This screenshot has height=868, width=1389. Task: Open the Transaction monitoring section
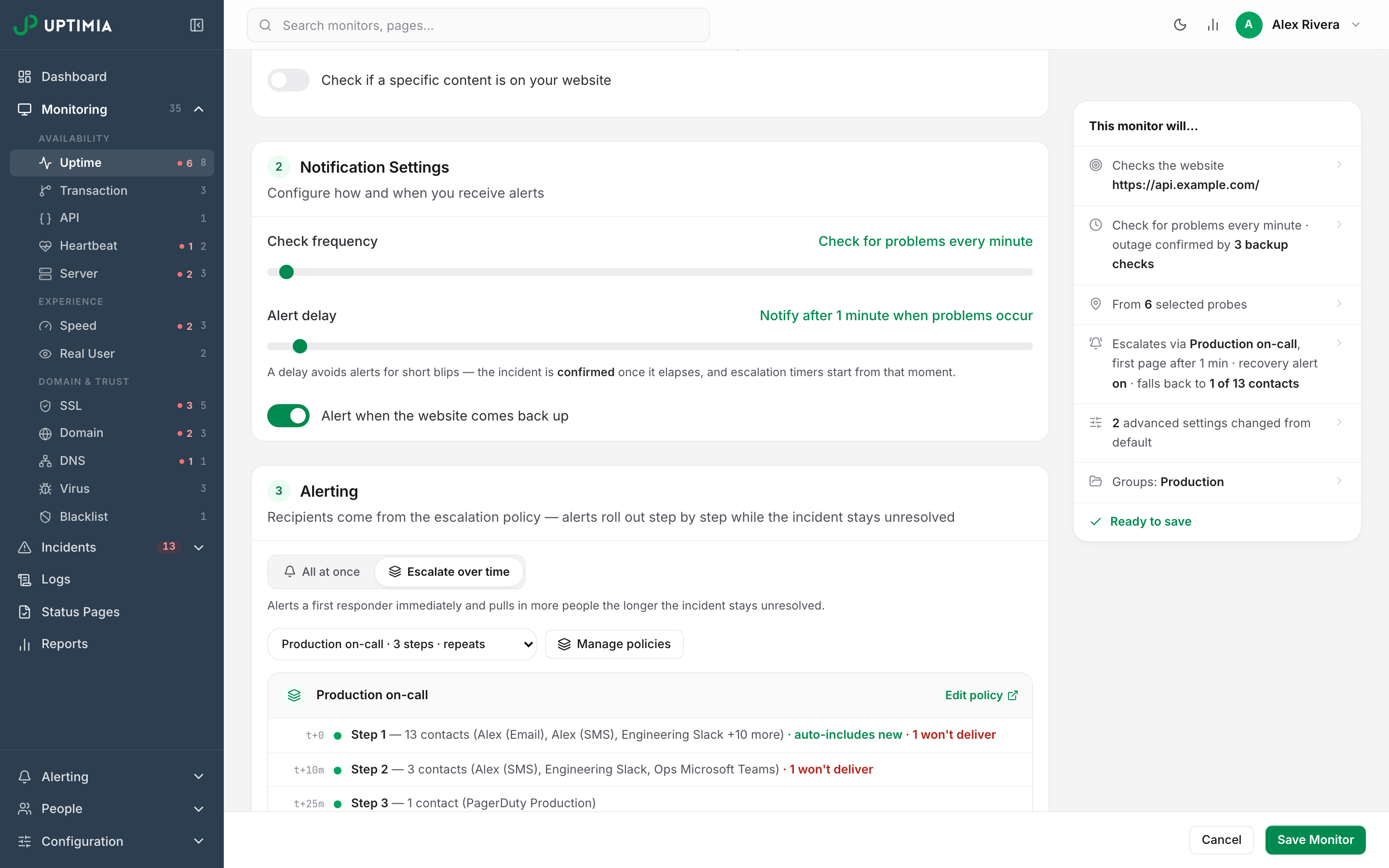tap(112, 190)
